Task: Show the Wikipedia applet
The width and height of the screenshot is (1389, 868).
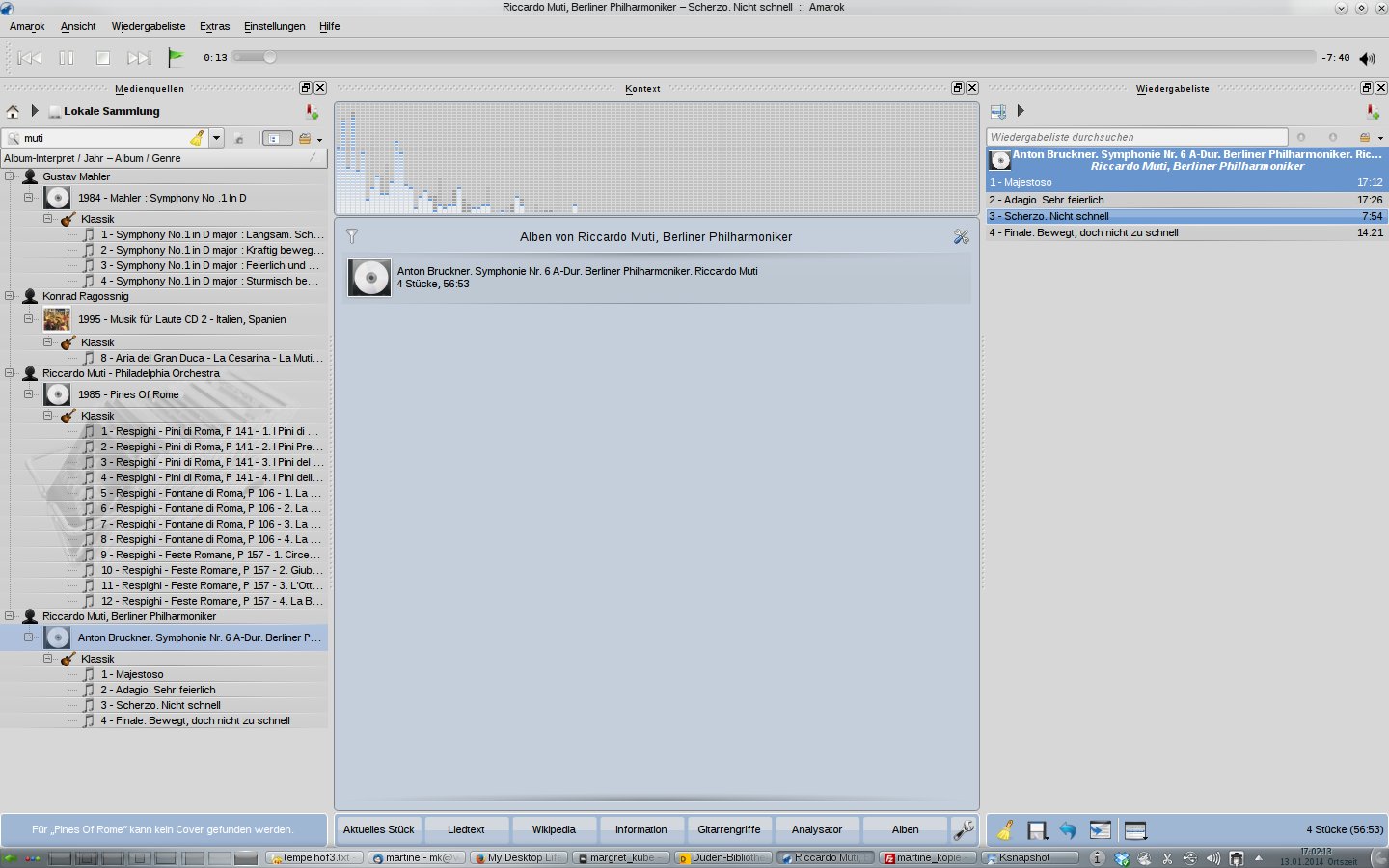Action: pyautogui.click(x=554, y=829)
